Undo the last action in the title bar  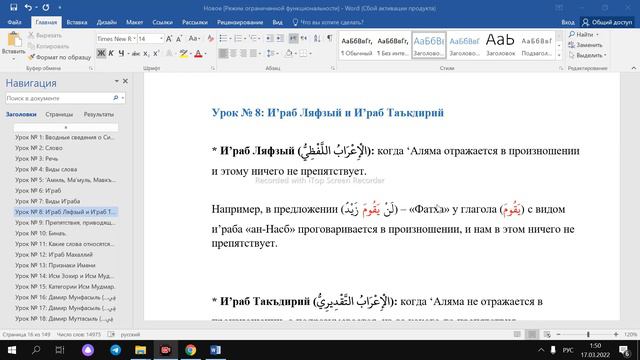coord(28,7)
